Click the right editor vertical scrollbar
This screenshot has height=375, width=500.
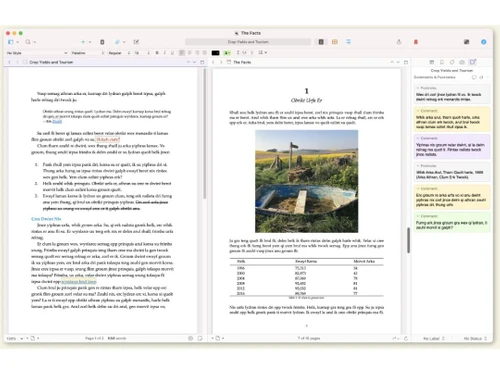pyautogui.click(x=408, y=240)
